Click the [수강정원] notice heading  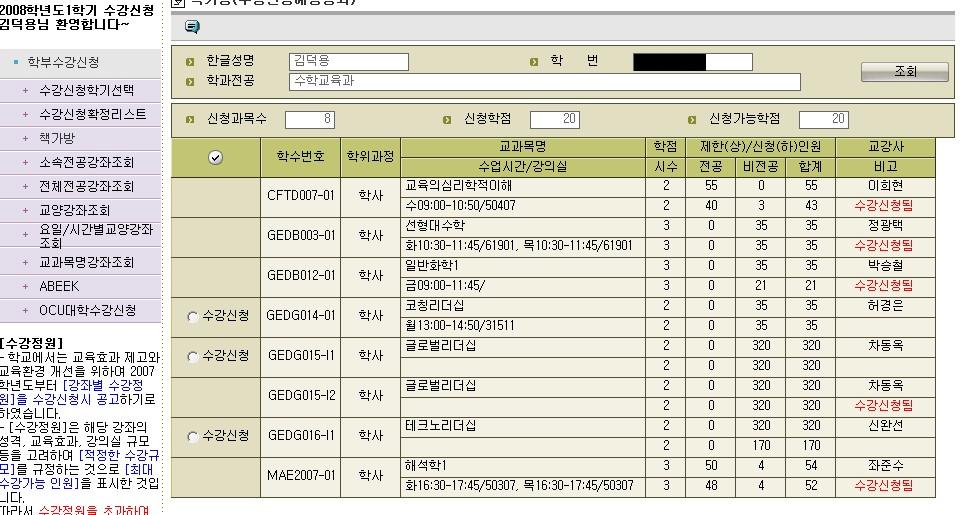point(31,343)
